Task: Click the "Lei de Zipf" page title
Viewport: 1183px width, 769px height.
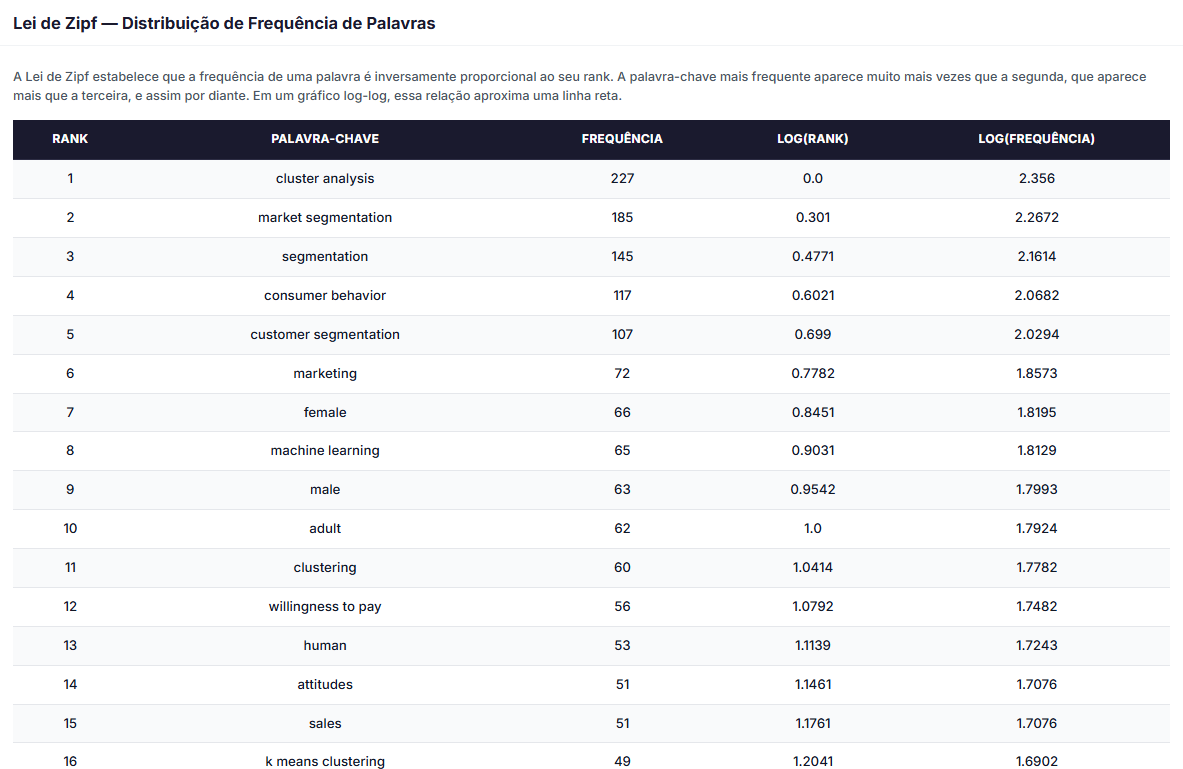Action: [224, 23]
